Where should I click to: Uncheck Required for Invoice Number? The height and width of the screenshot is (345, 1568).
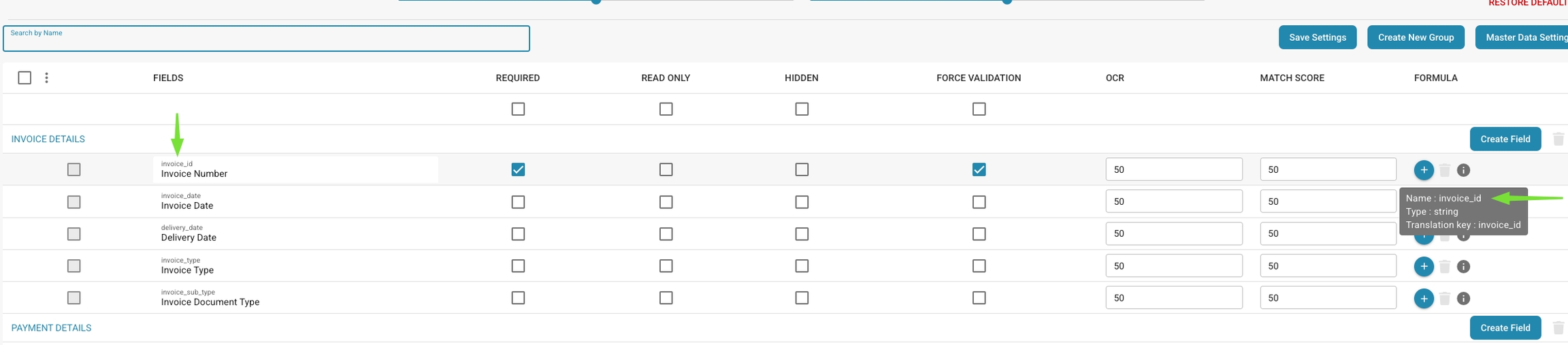click(x=518, y=169)
